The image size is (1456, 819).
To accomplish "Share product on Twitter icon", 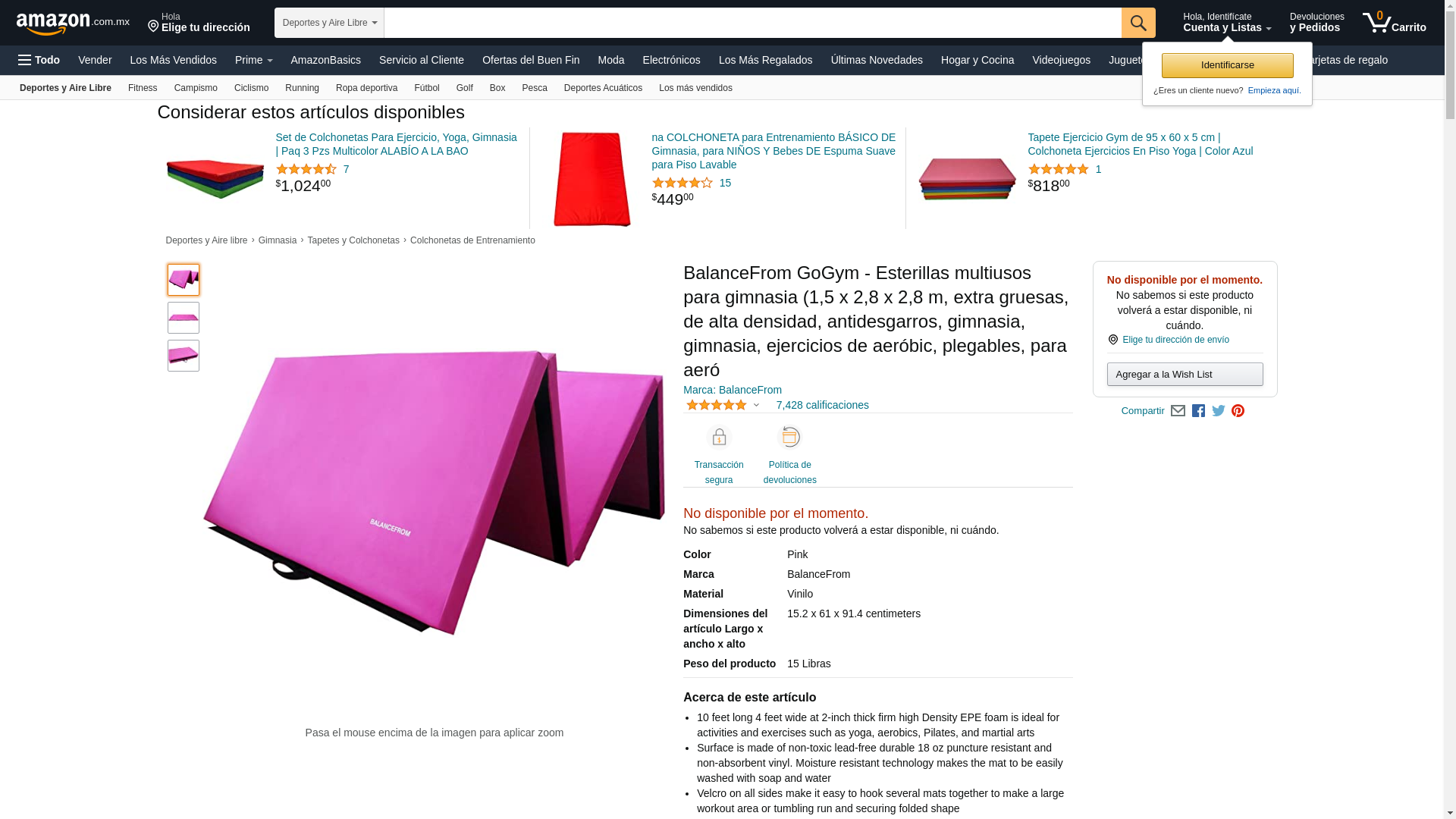I will [x=1219, y=411].
